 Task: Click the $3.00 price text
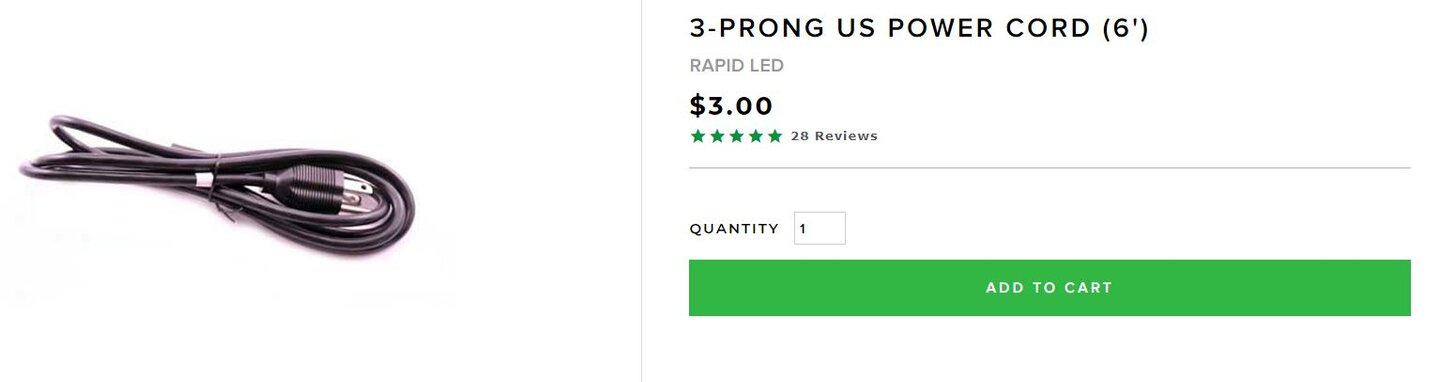click(731, 106)
